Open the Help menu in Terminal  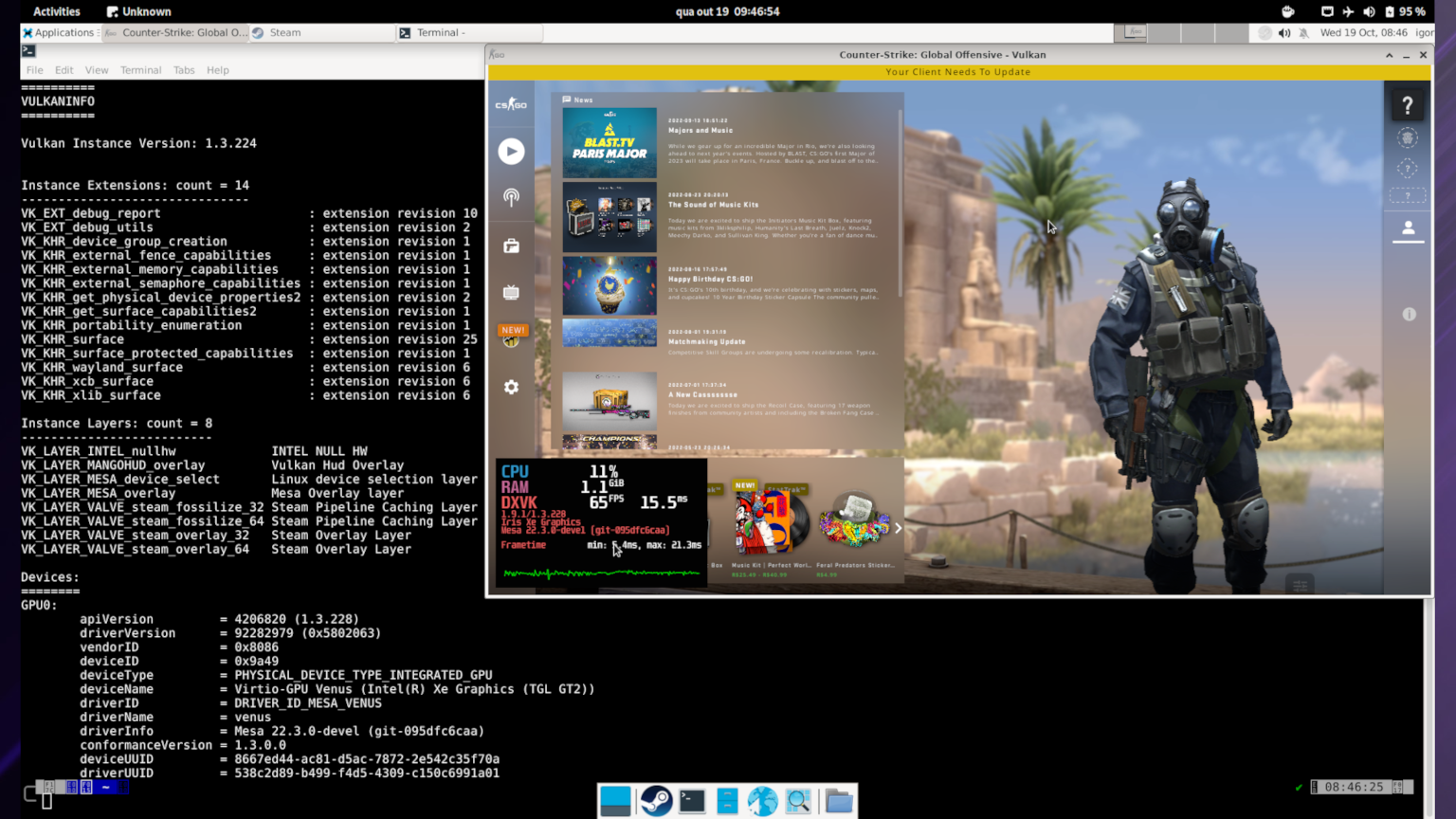(218, 70)
